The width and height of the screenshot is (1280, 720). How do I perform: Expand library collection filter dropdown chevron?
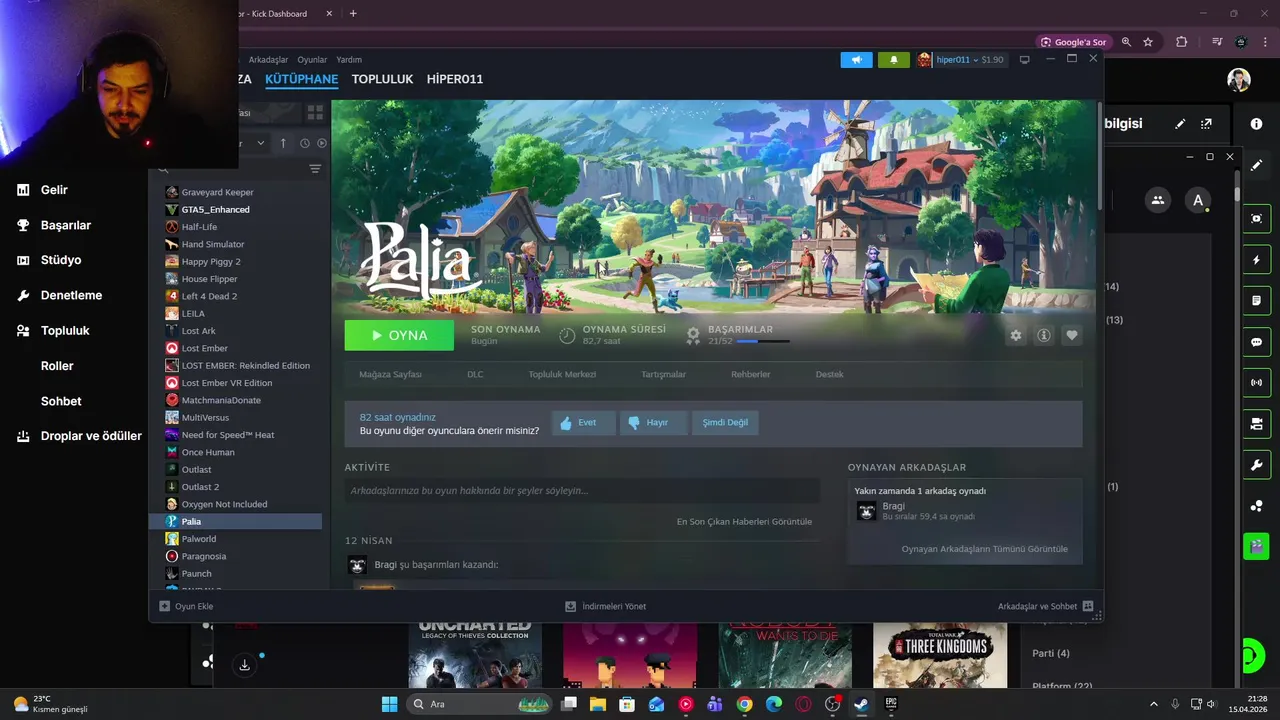click(261, 143)
